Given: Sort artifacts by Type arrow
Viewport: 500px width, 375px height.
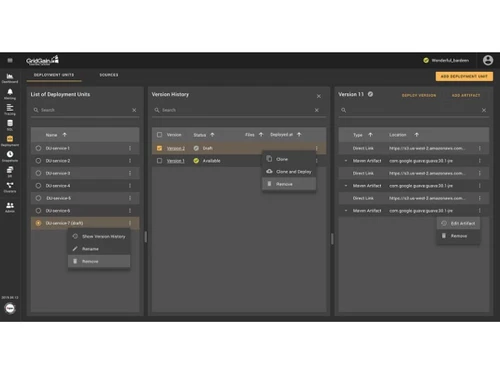Looking at the screenshot, I should [x=370, y=135].
